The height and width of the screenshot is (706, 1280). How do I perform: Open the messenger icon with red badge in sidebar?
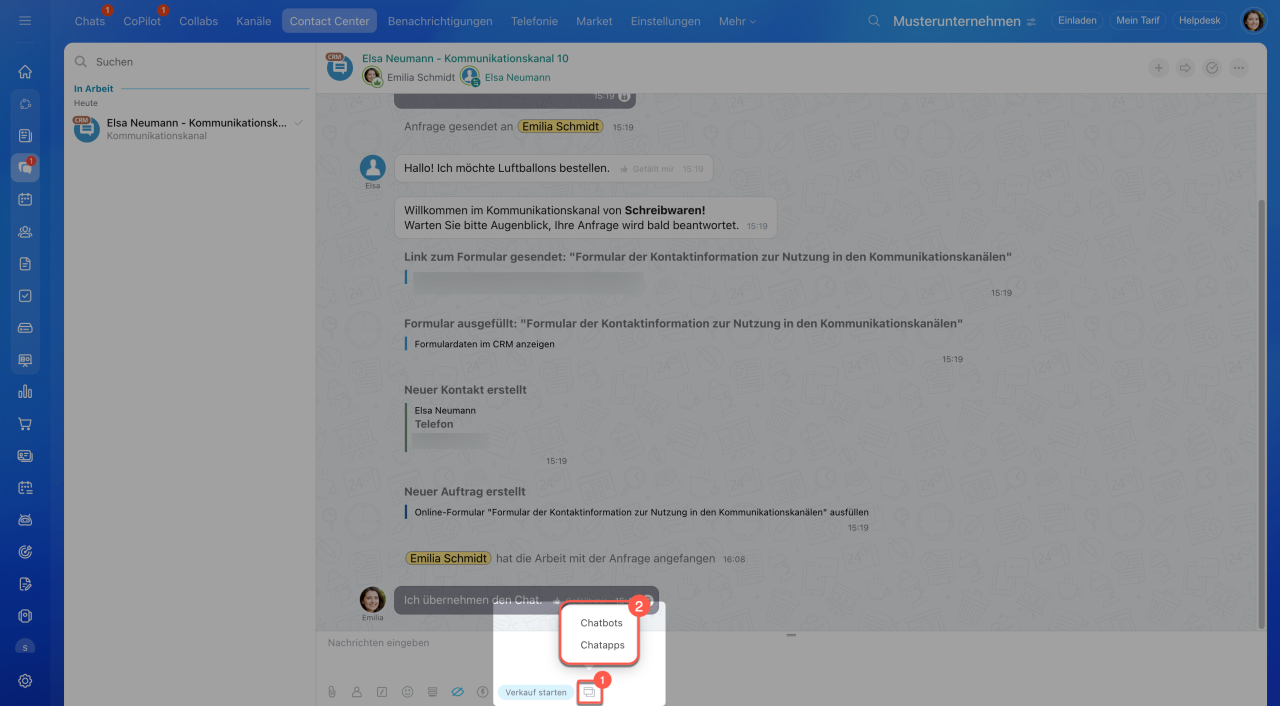point(25,168)
